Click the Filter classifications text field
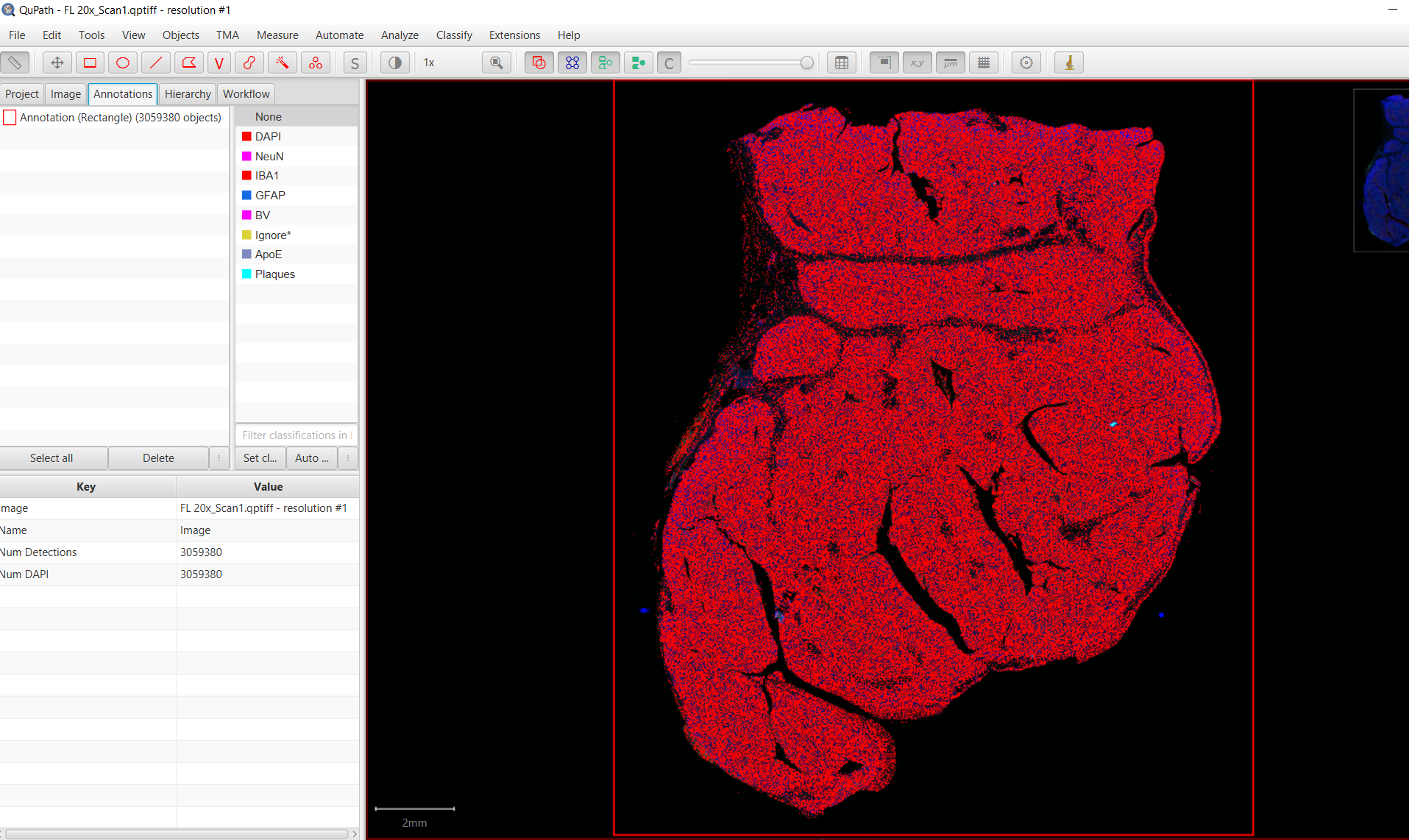Image resolution: width=1409 pixels, height=840 pixels. click(x=296, y=435)
